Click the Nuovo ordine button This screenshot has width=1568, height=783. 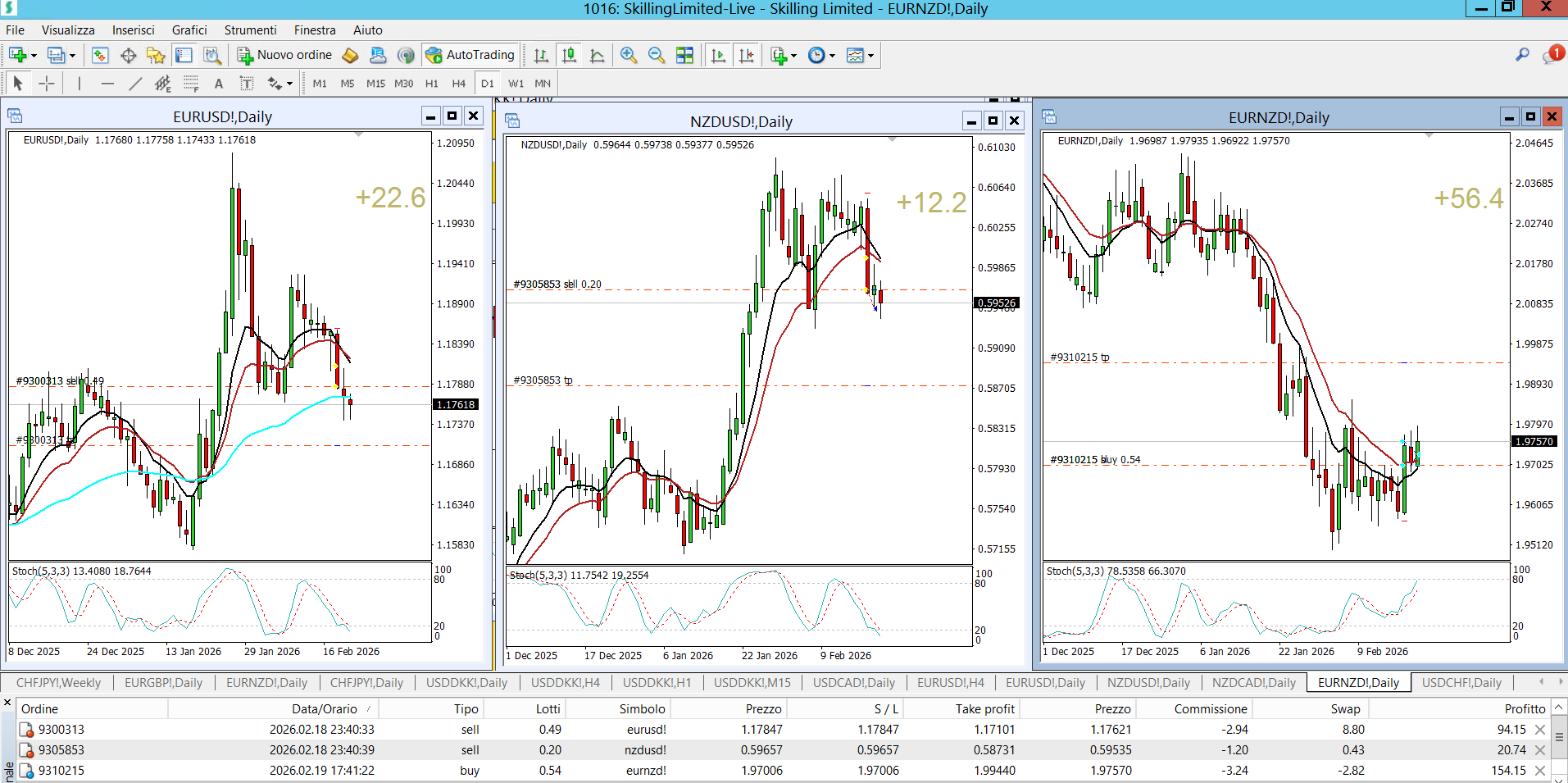pos(285,55)
